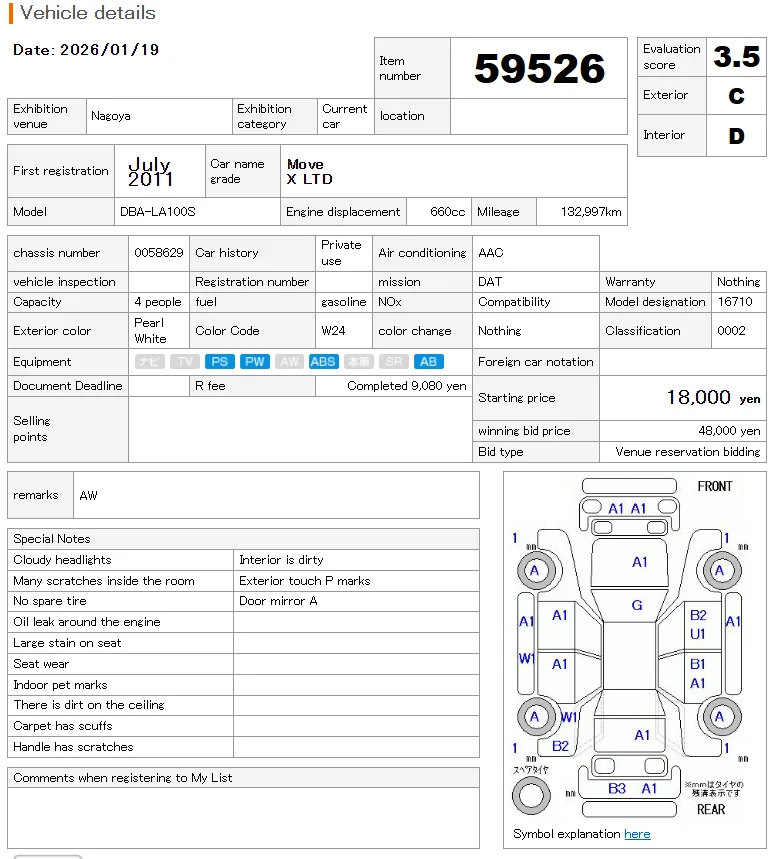Image resolution: width=772 pixels, height=859 pixels.
Task: Select the July 2011 registration value
Action: [x=150, y=171]
